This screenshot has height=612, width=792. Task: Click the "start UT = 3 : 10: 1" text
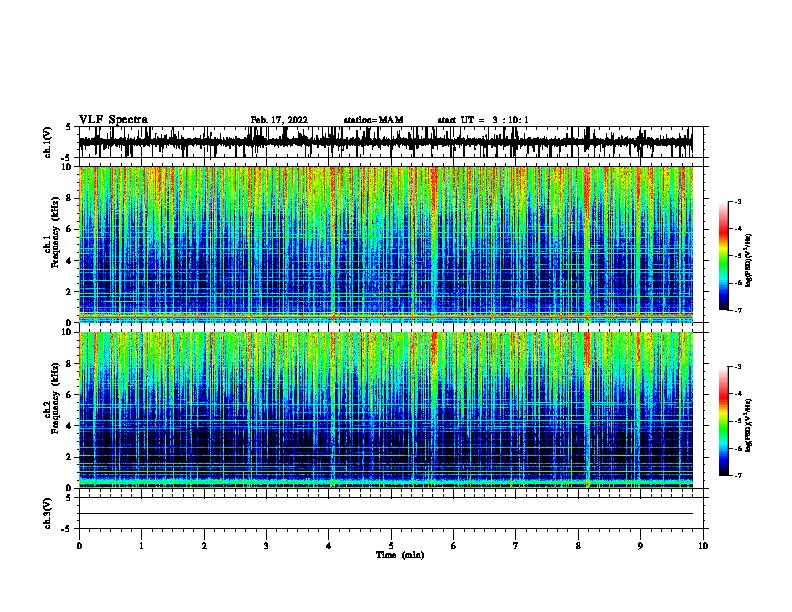(483, 120)
